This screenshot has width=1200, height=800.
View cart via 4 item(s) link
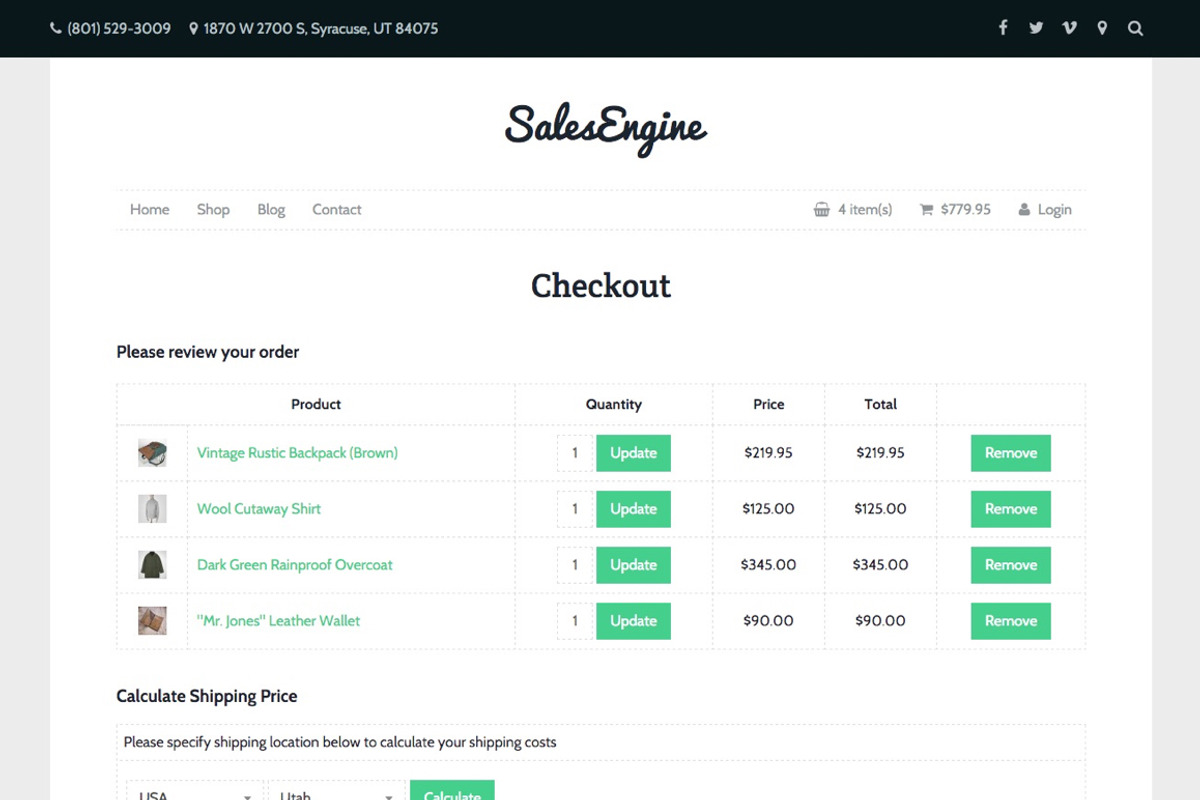click(x=865, y=210)
